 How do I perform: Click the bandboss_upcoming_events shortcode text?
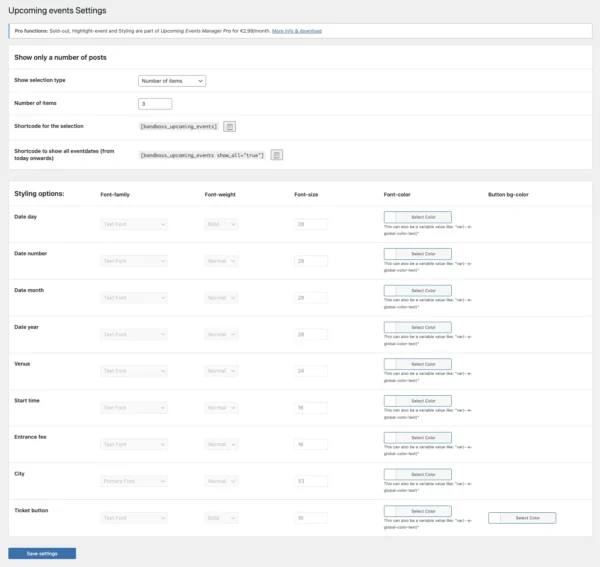pos(179,127)
